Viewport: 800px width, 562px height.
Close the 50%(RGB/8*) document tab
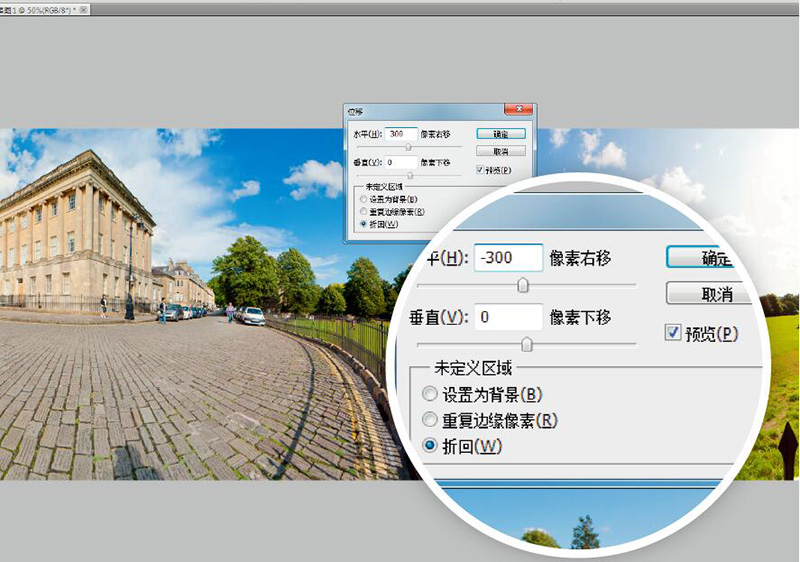tap(84, 10)
